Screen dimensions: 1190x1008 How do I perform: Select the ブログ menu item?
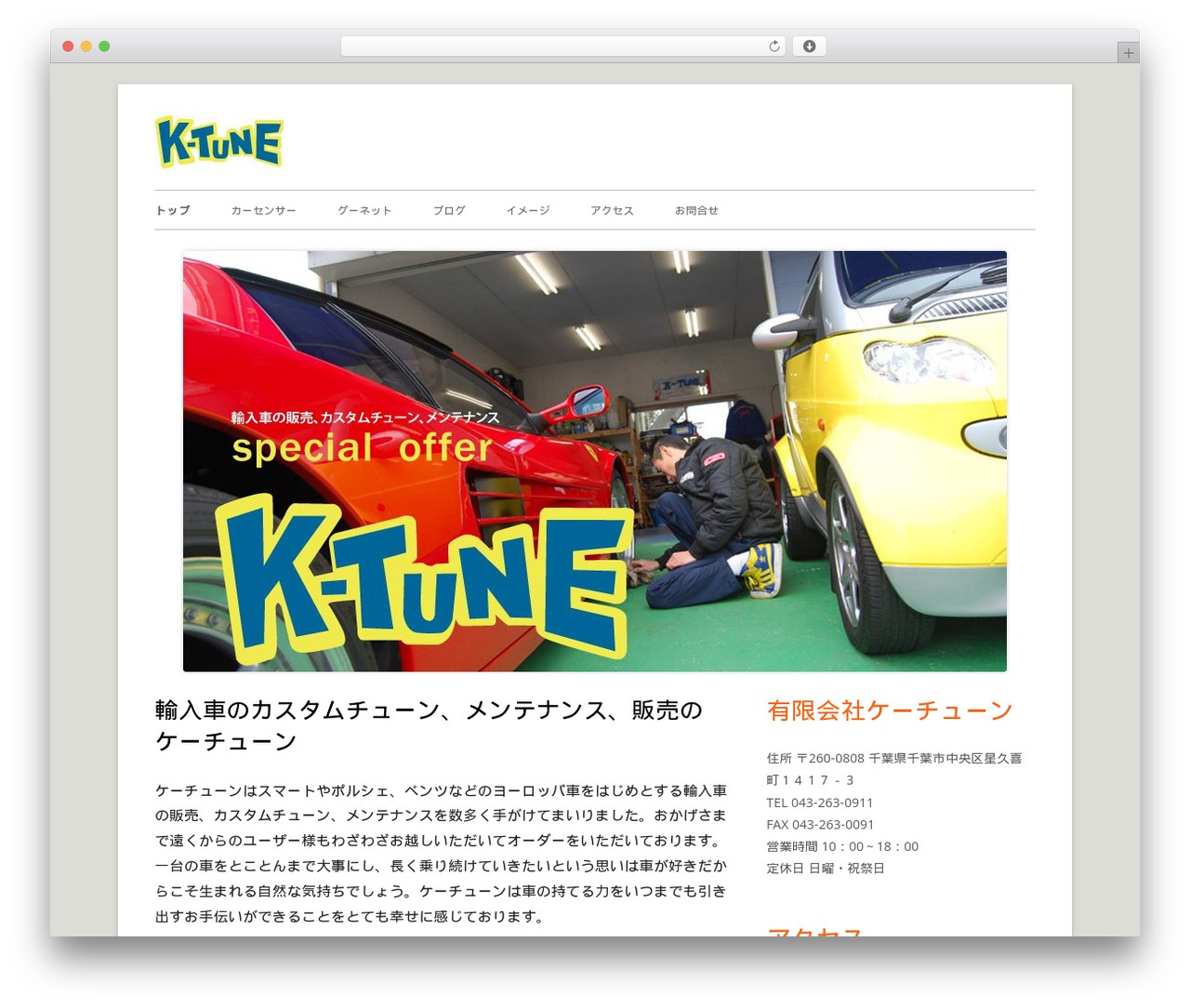point(449,210)
